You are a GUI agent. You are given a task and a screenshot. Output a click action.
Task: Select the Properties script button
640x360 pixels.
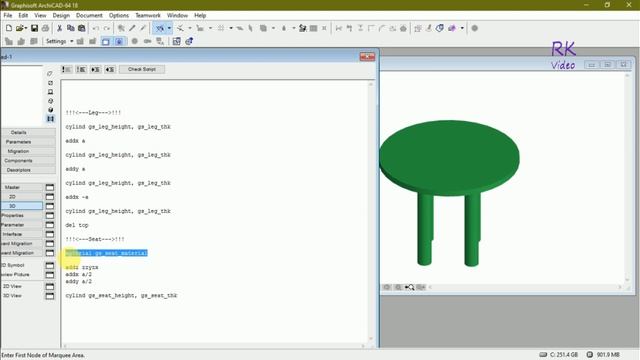point(22,216)
